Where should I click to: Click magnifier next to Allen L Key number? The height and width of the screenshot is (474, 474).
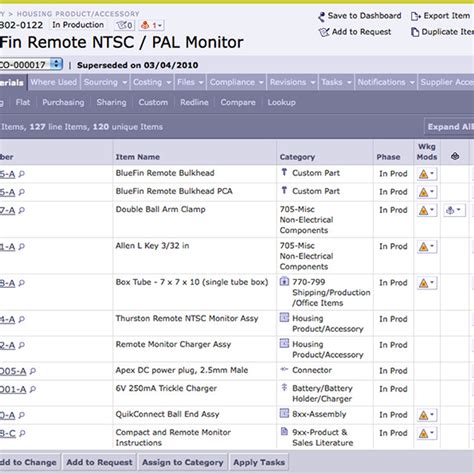pos(22,247)
